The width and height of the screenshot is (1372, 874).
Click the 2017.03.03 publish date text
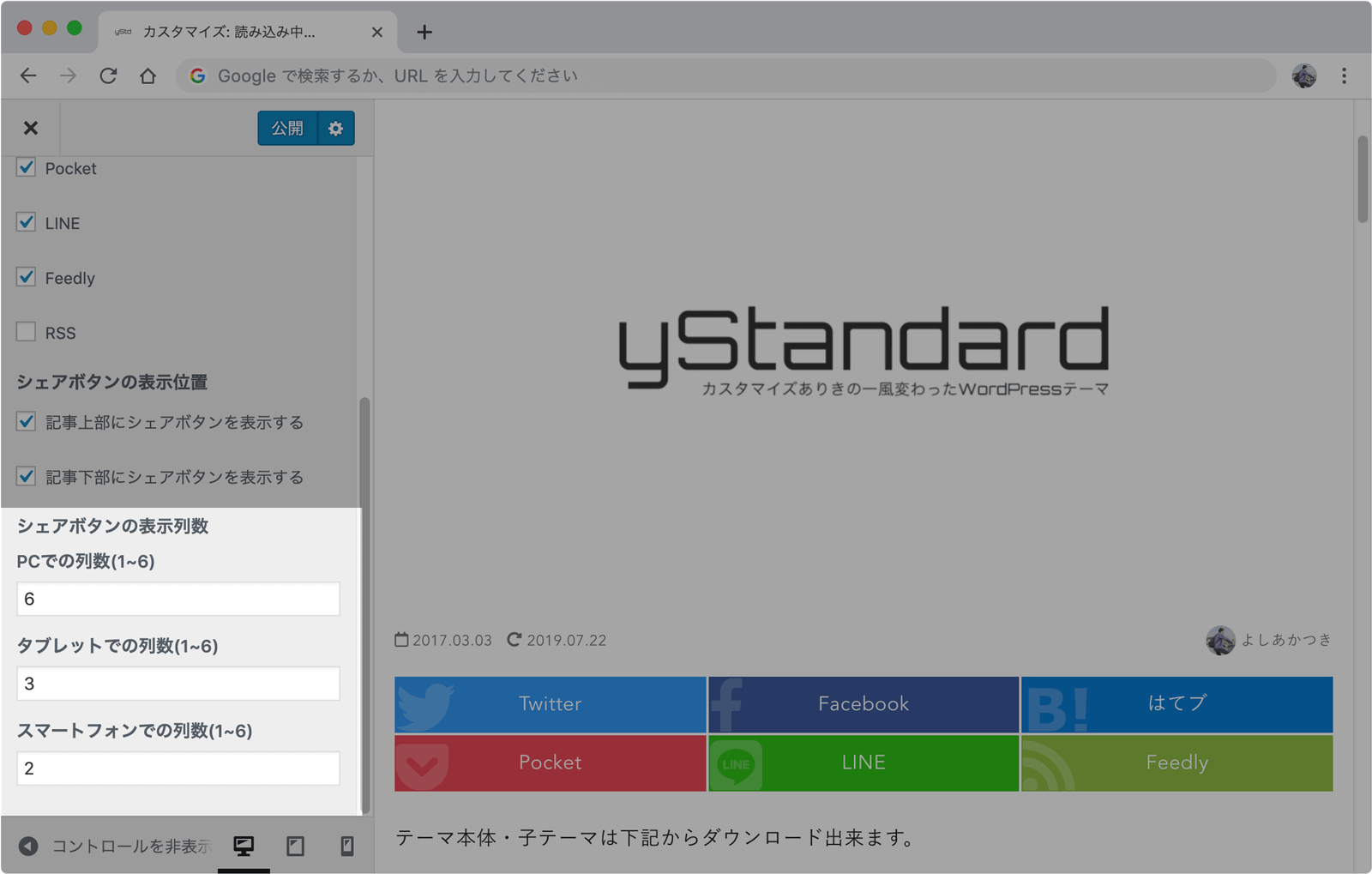[x=453, y=641]
